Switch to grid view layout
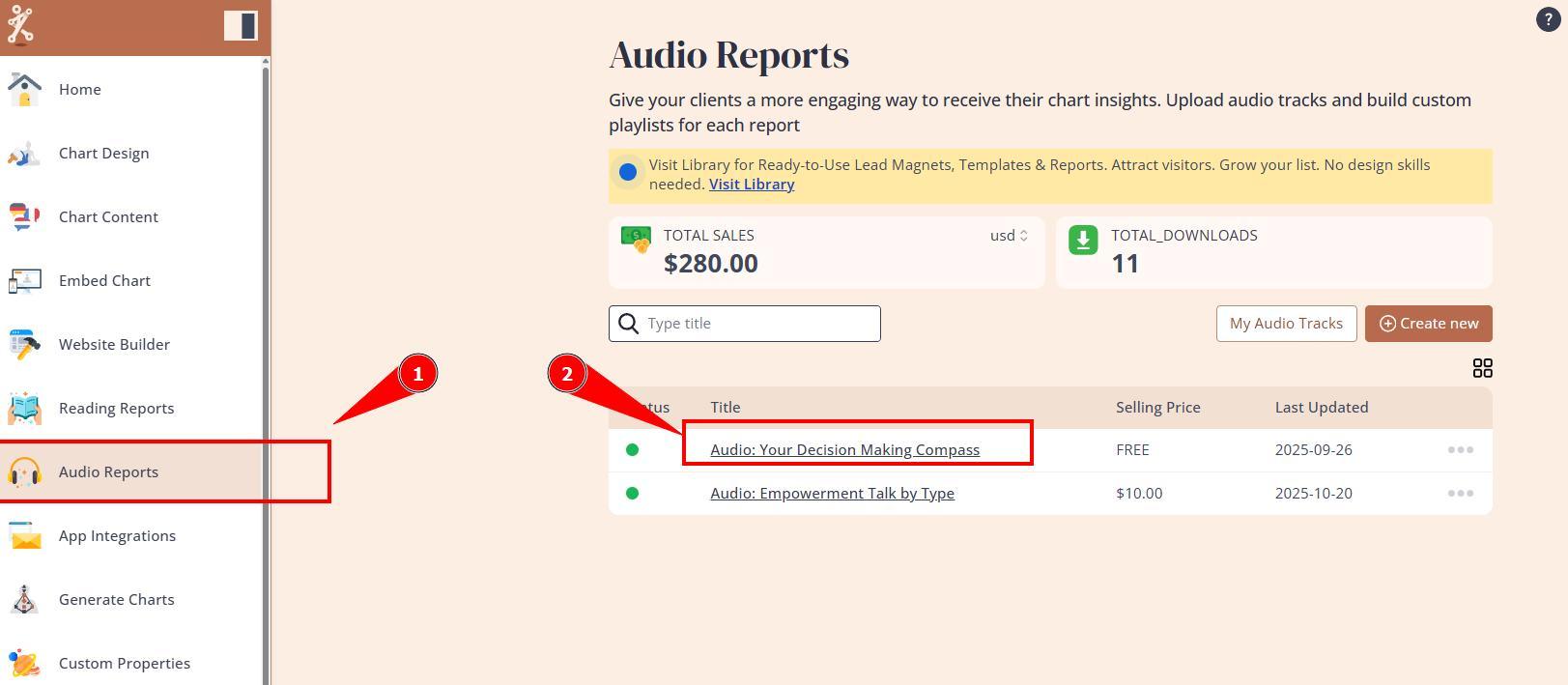Screen dimensions: 1568x685 click(x=1482, y=368)
